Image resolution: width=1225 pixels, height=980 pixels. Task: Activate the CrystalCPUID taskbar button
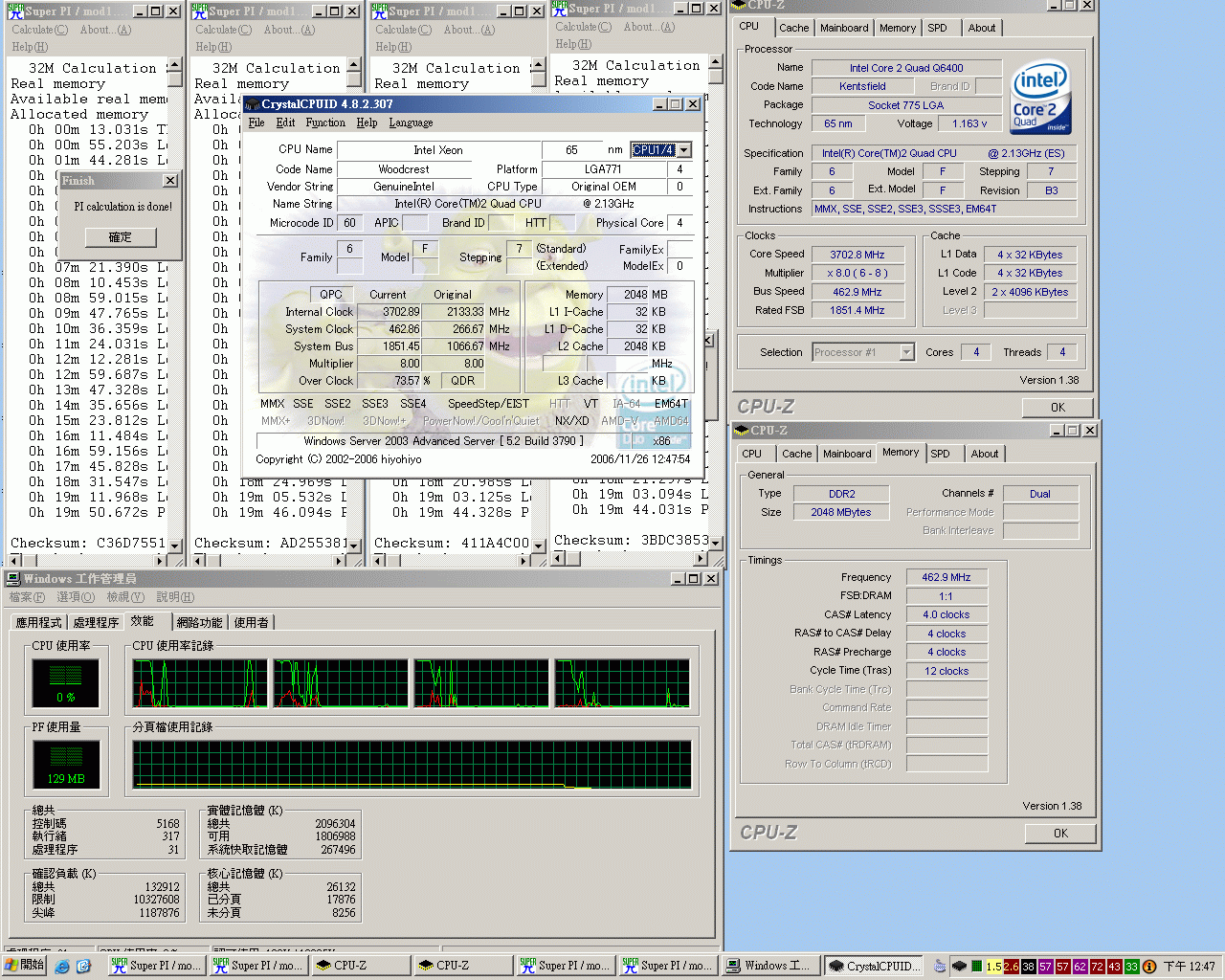tap(875, 966)
